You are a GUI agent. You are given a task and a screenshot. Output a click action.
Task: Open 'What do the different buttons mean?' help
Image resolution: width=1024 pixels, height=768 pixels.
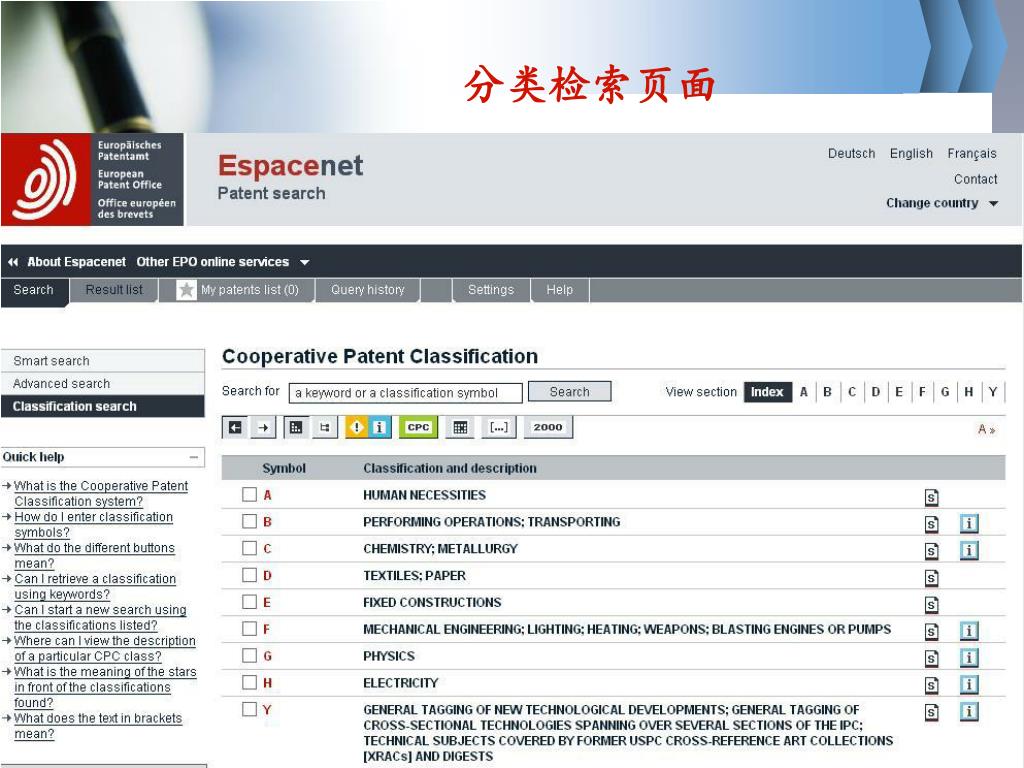click(x=94, y=556)
